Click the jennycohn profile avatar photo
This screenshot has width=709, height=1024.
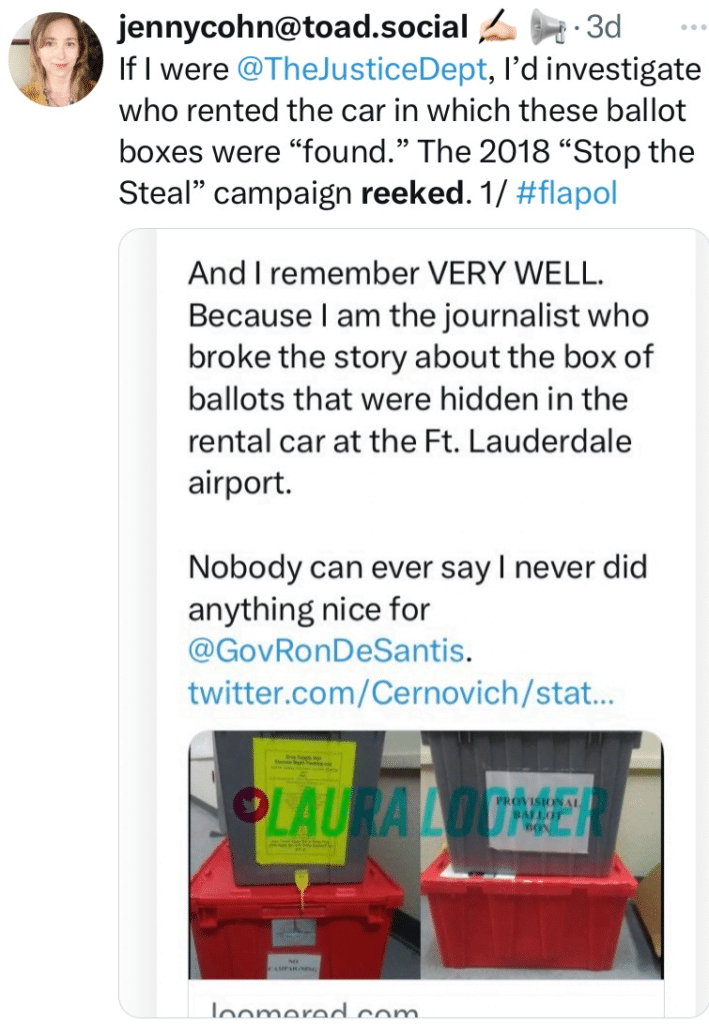55,60
